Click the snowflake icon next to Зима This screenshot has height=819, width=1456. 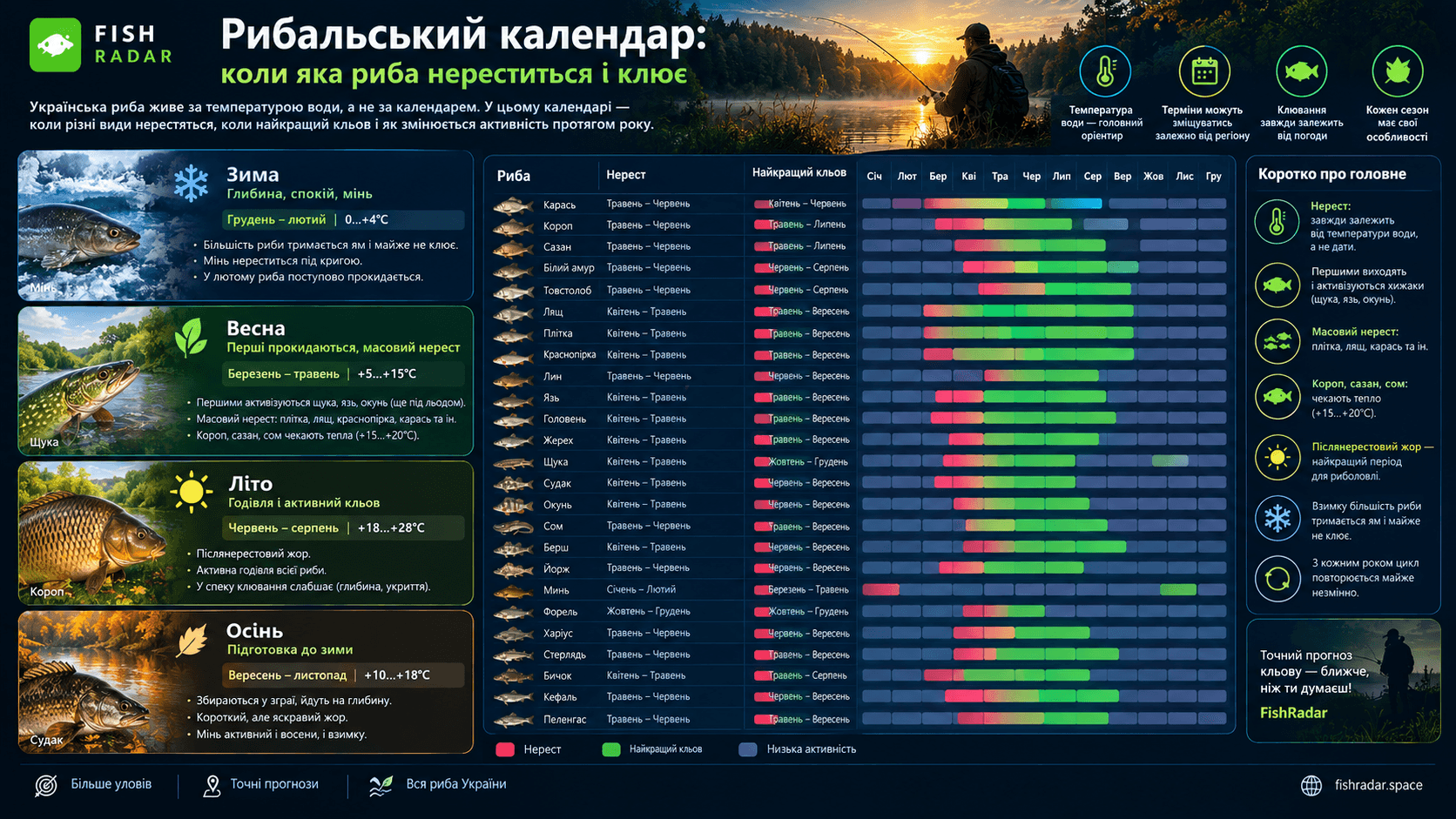192,184
